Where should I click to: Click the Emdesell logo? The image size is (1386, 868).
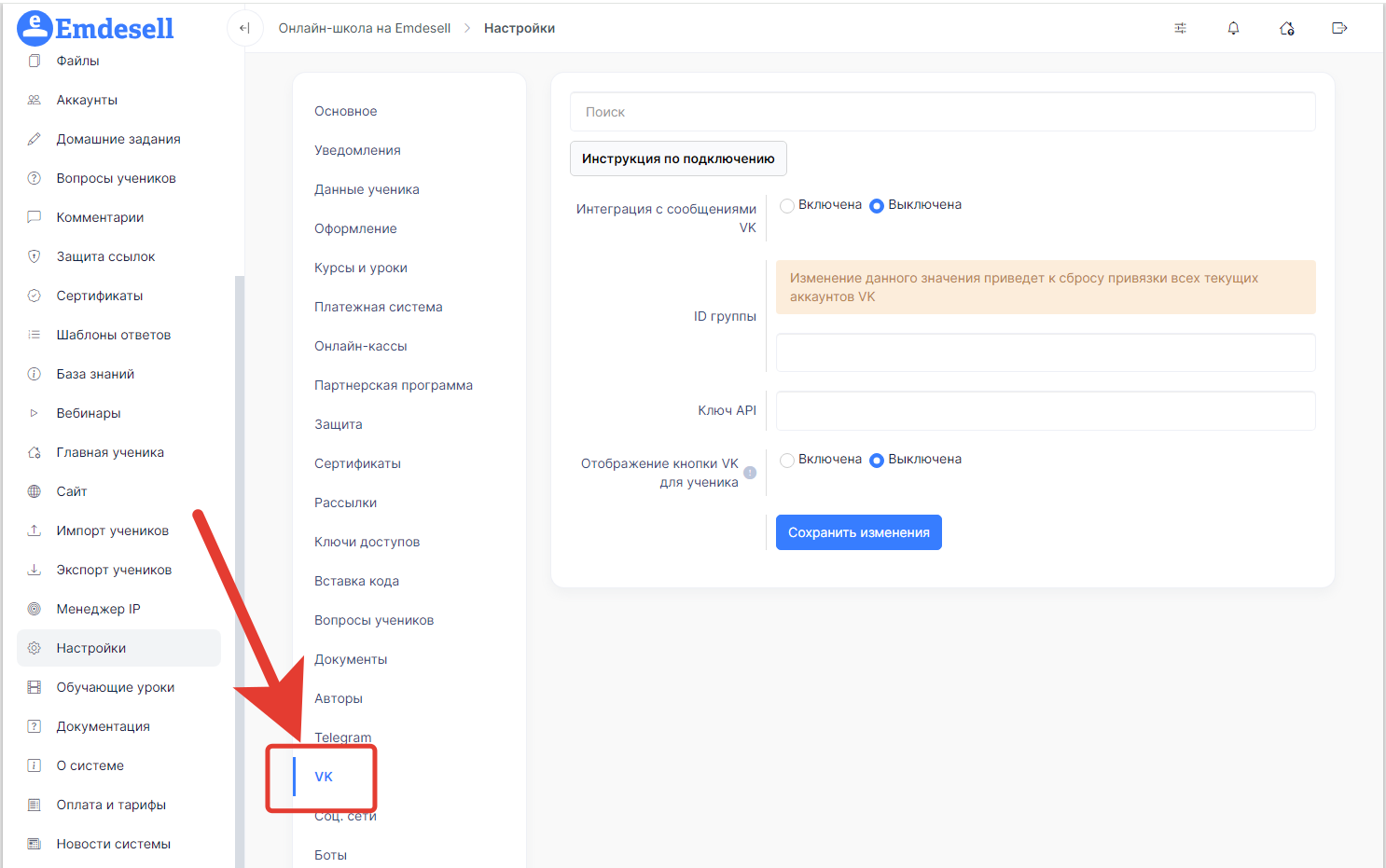point(96,28)
